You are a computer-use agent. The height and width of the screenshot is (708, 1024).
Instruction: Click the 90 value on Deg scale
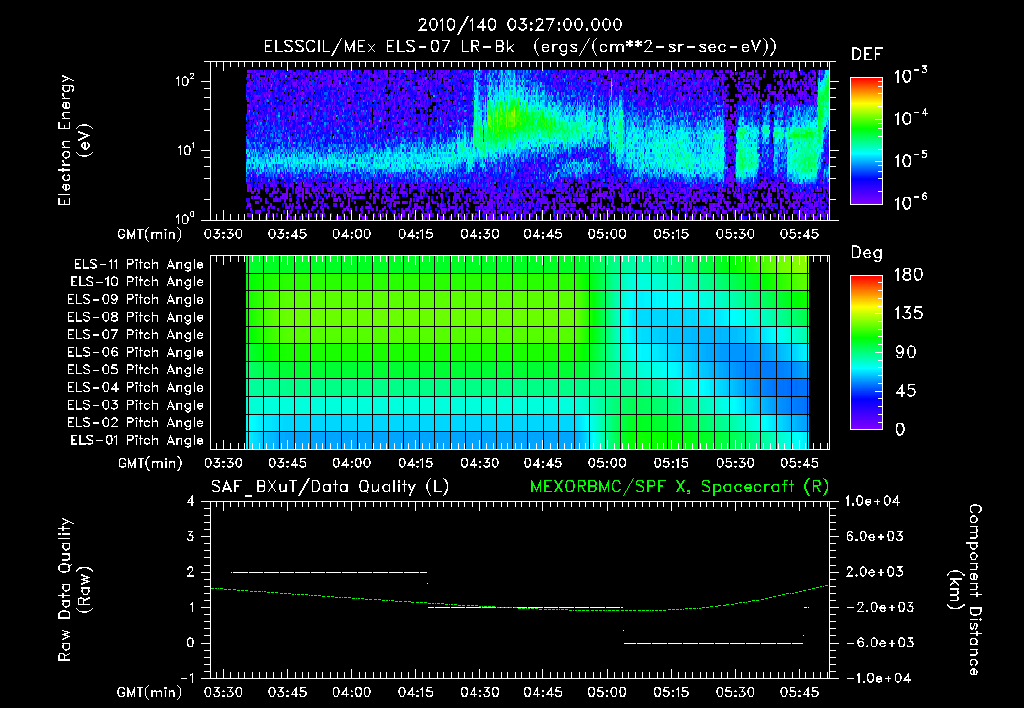coord(906,353)
